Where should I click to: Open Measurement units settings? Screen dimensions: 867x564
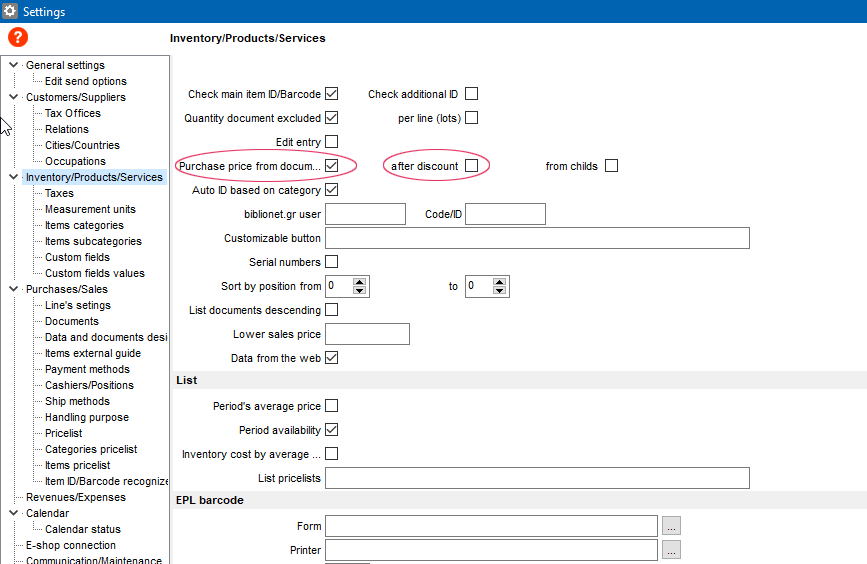coord(90,210)
